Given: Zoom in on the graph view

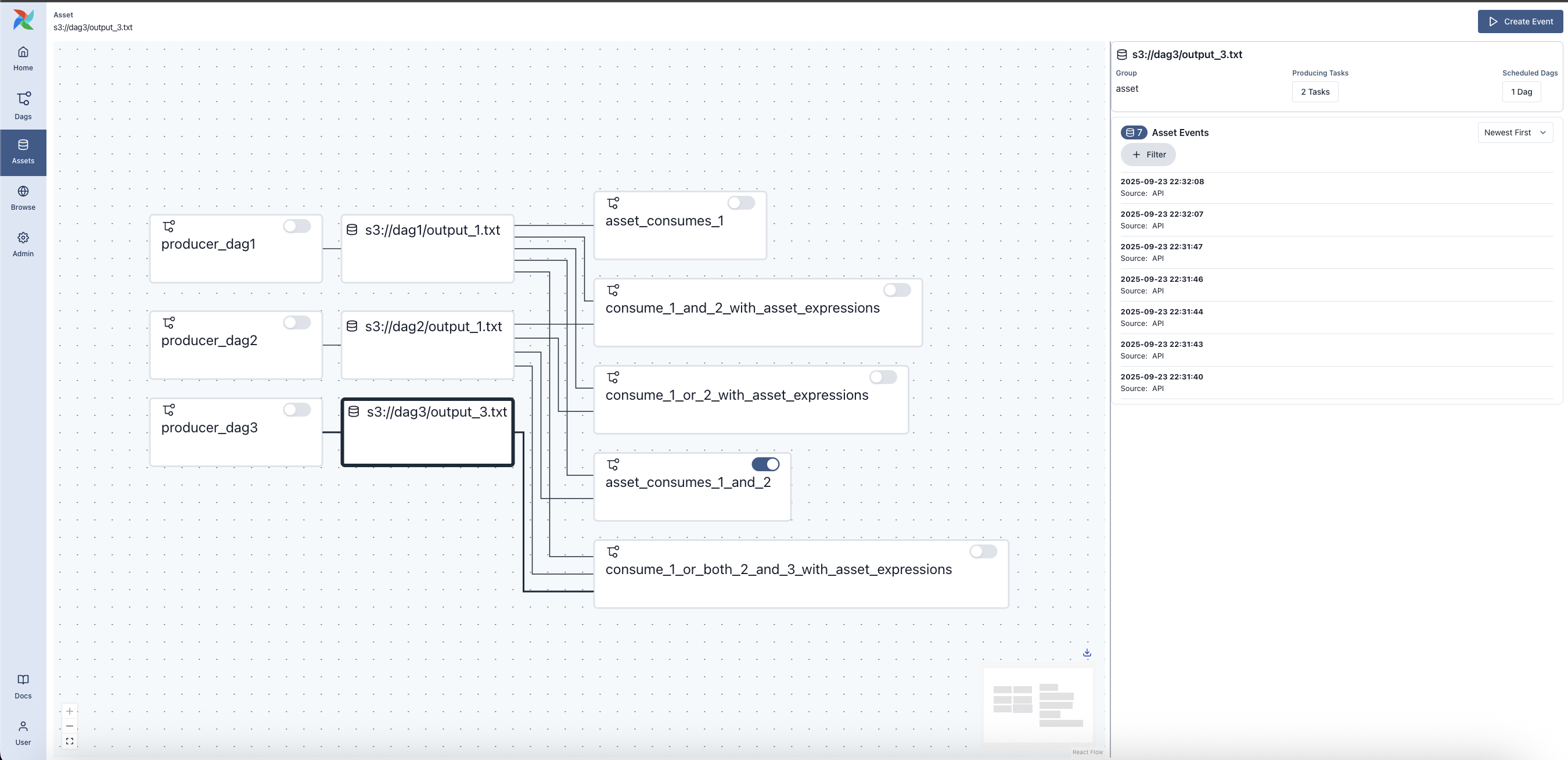Looking at the screenshot, I should 69,711.
